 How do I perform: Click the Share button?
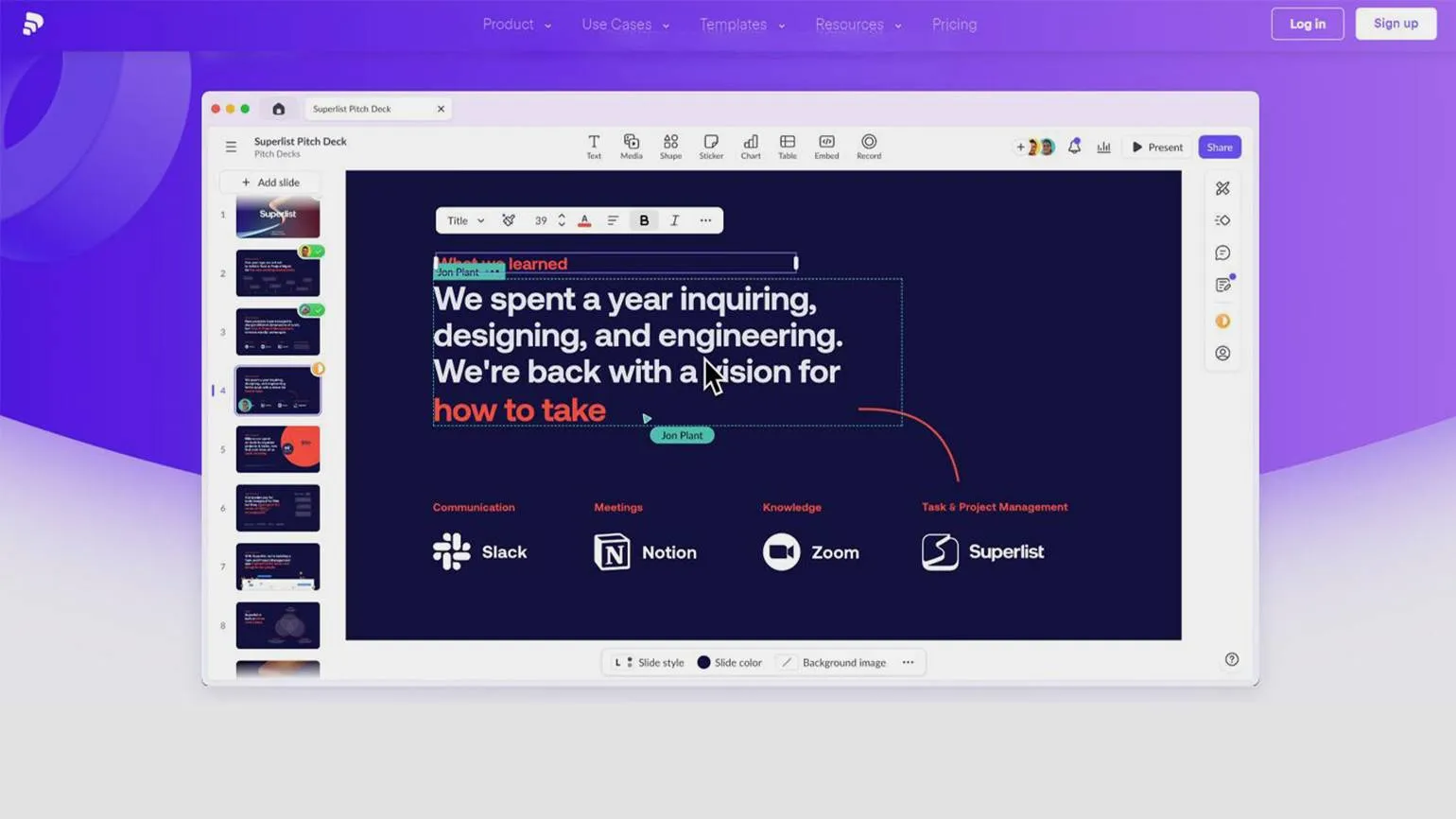click(x=1219, y=147)
